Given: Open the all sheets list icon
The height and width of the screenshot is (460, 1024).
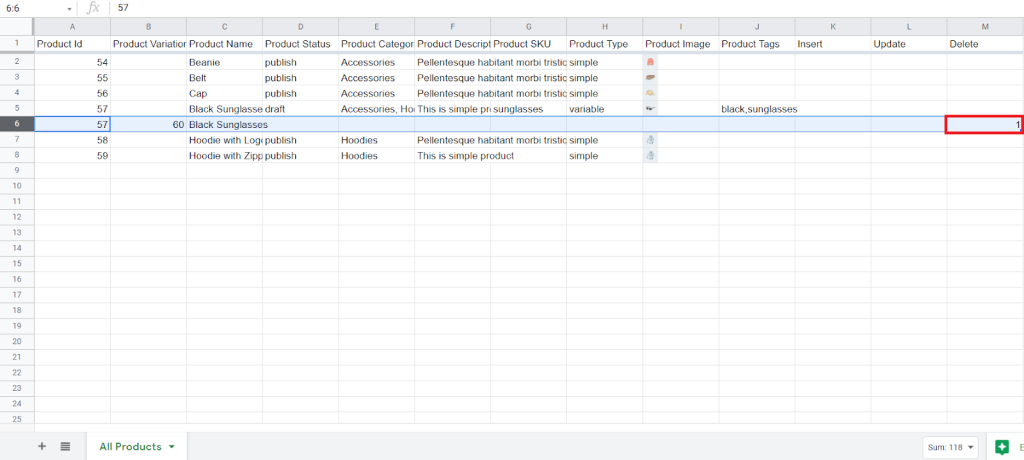Looking at the screenshot, I should [x=65, y=446].
